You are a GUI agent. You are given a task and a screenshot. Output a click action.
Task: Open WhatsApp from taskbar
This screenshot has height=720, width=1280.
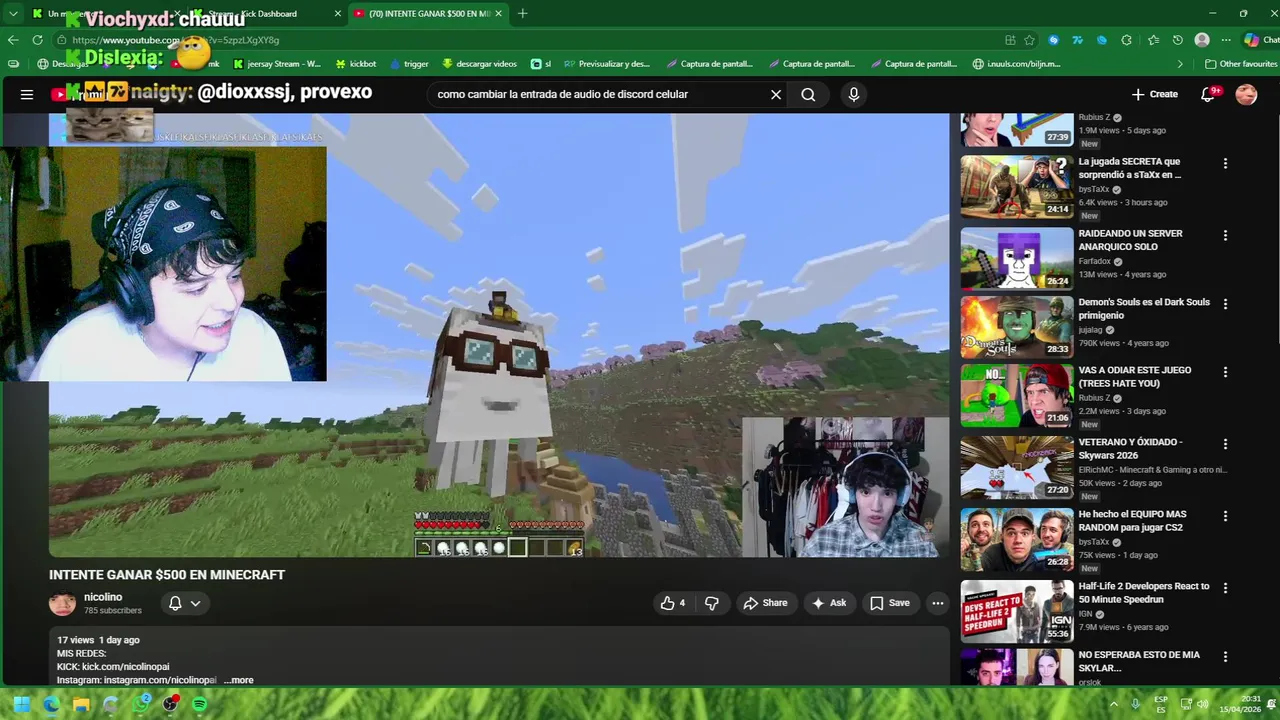tap(141, 704)
